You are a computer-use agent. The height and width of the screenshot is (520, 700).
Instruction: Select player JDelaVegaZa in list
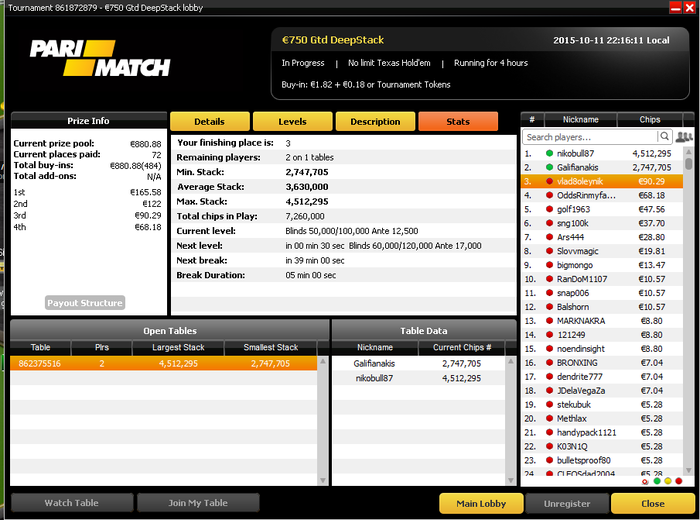tap(602, 391)
